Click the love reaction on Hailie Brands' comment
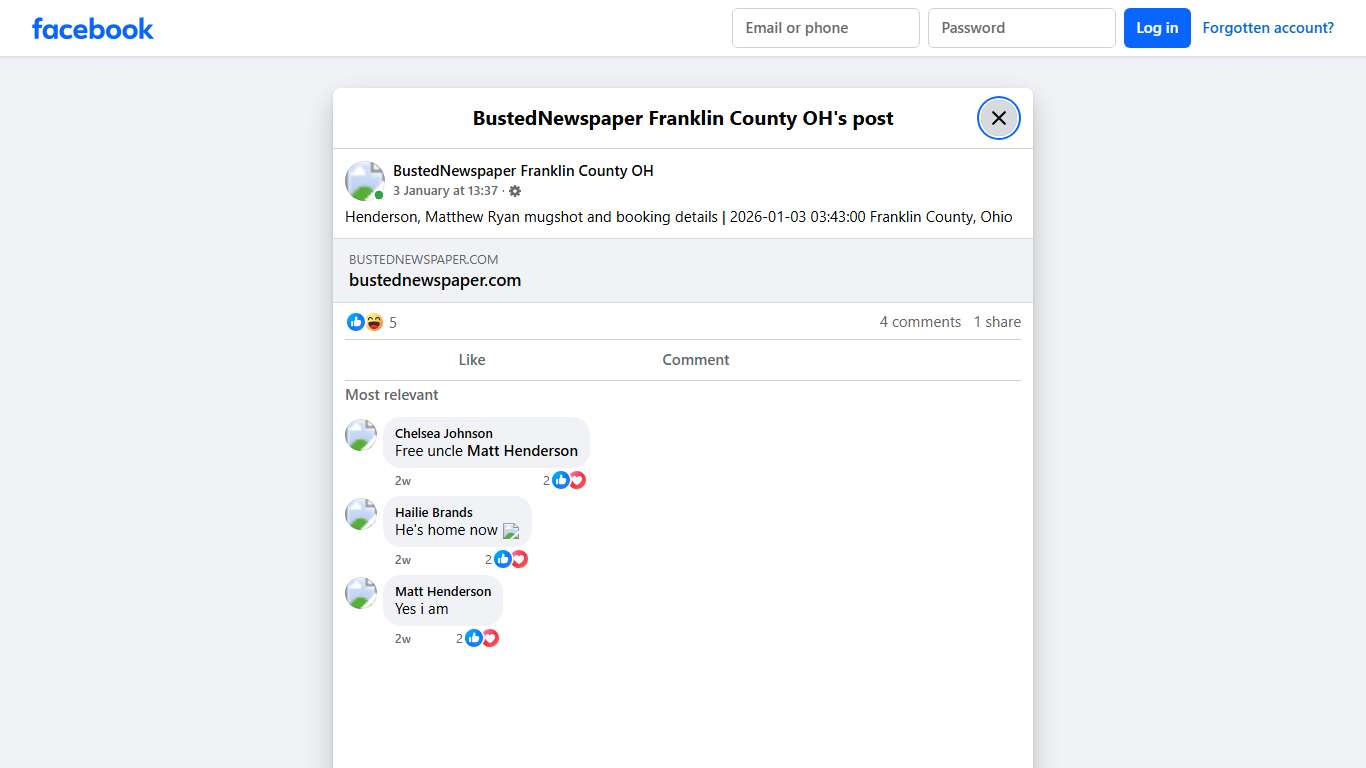1366x768 pixels. tap(519, 559)
